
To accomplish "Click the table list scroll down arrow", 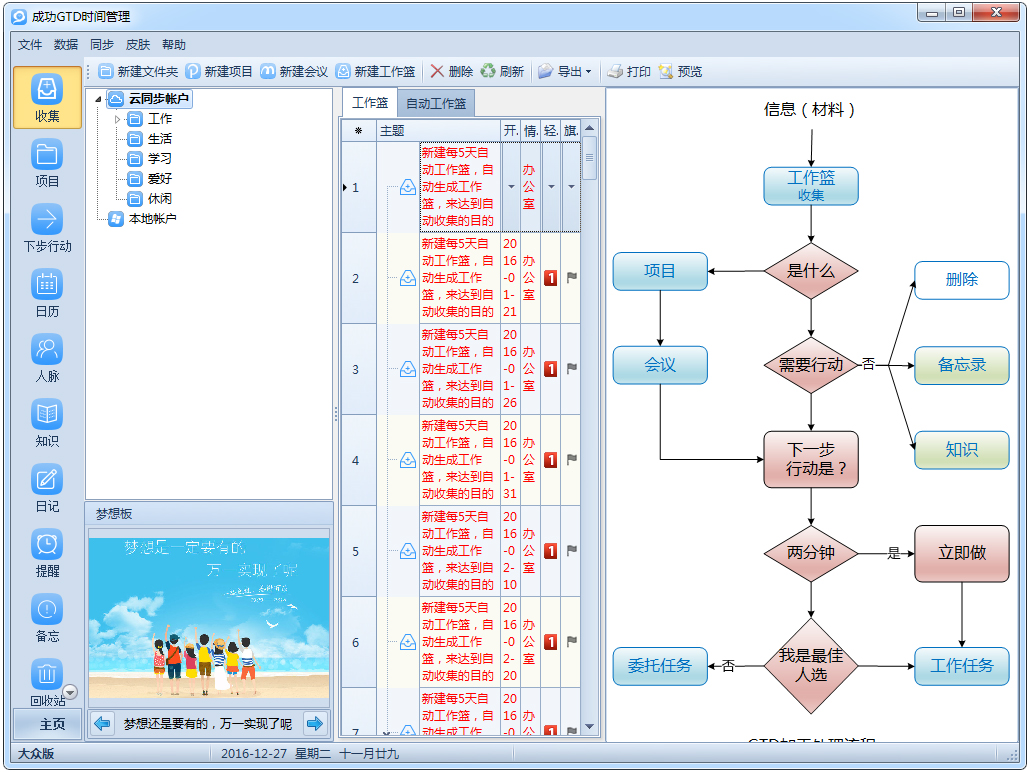I will coord(589,726).
